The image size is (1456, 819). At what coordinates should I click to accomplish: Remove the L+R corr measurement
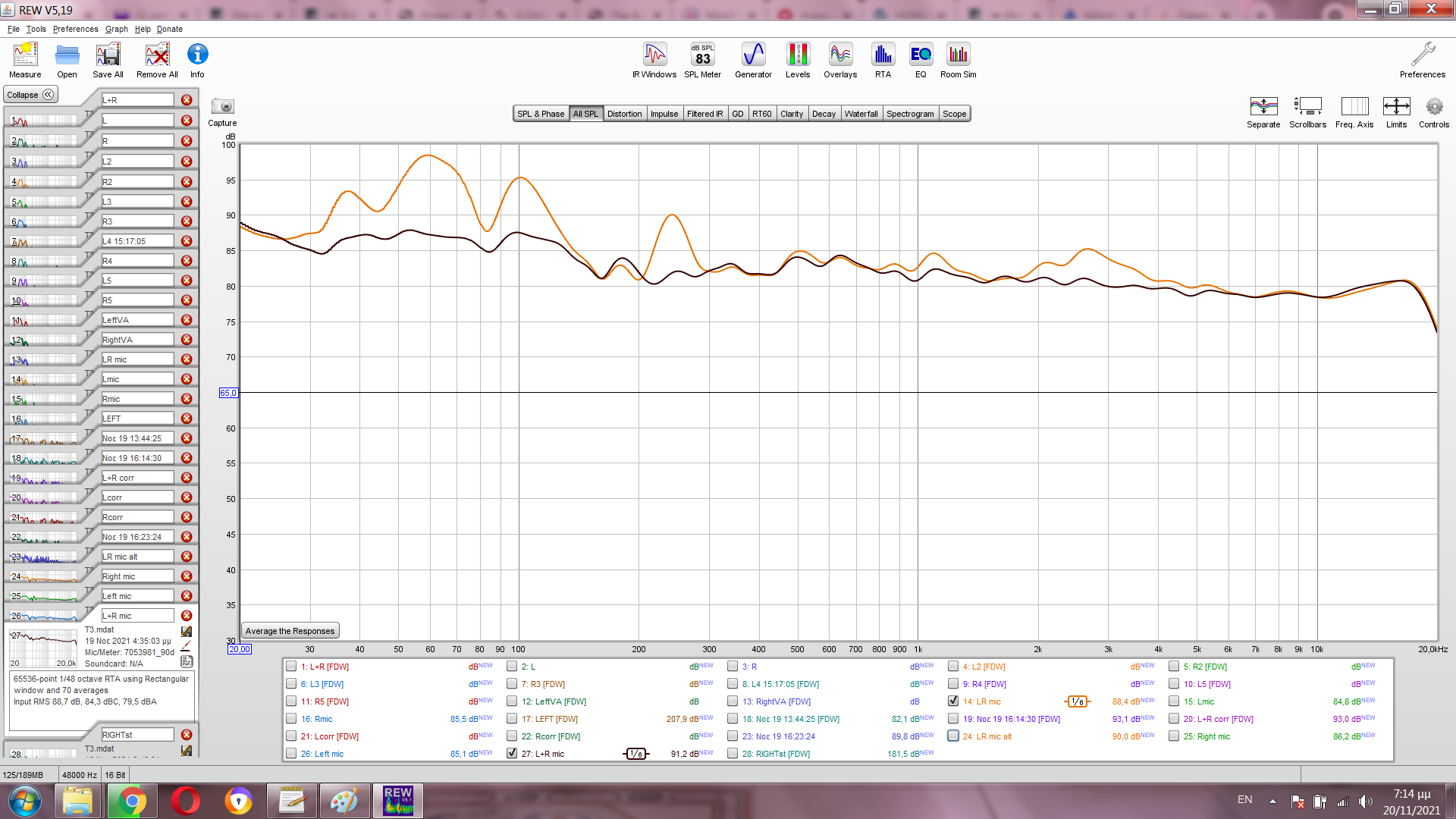187,478
